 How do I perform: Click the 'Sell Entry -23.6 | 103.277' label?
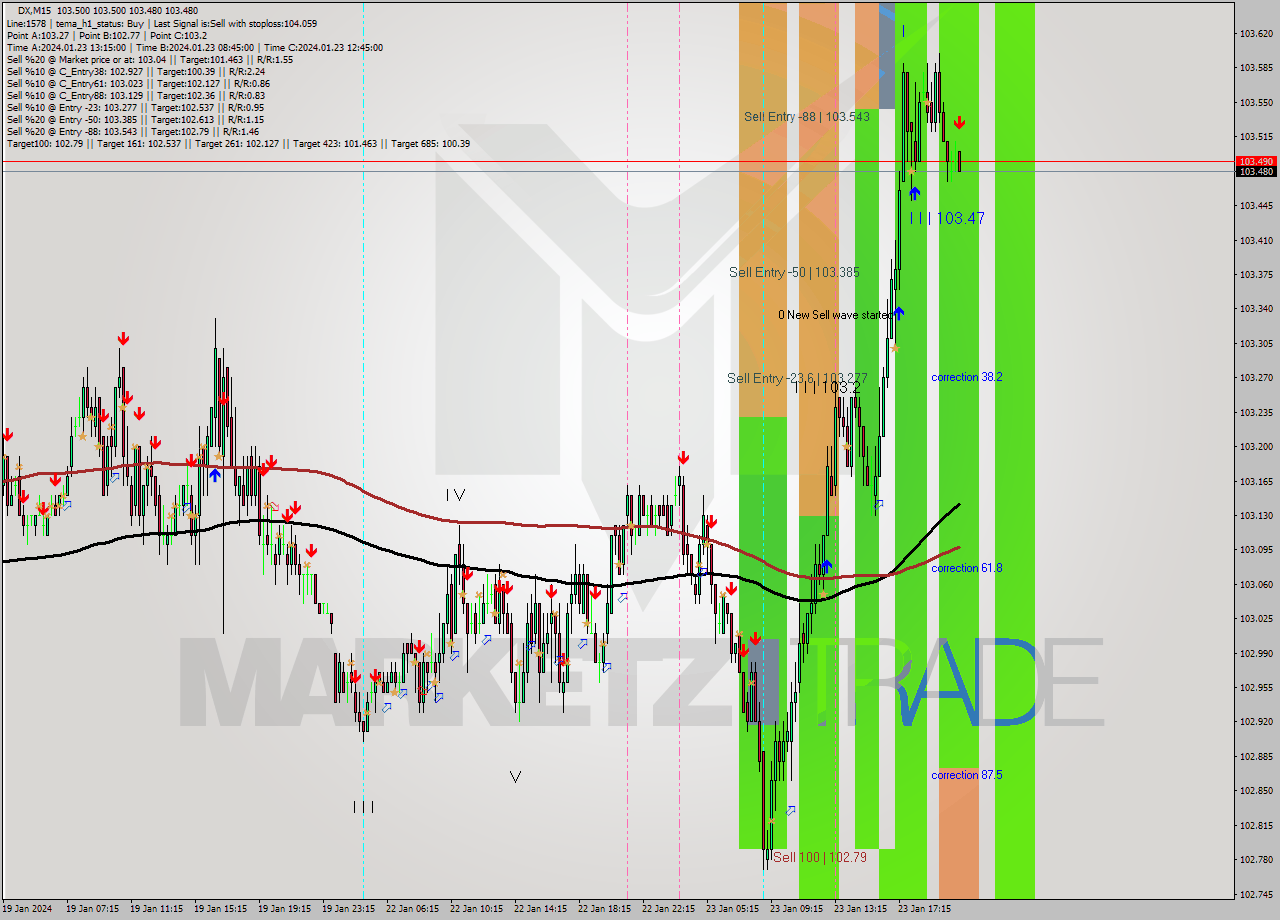(x=797, y=378)
